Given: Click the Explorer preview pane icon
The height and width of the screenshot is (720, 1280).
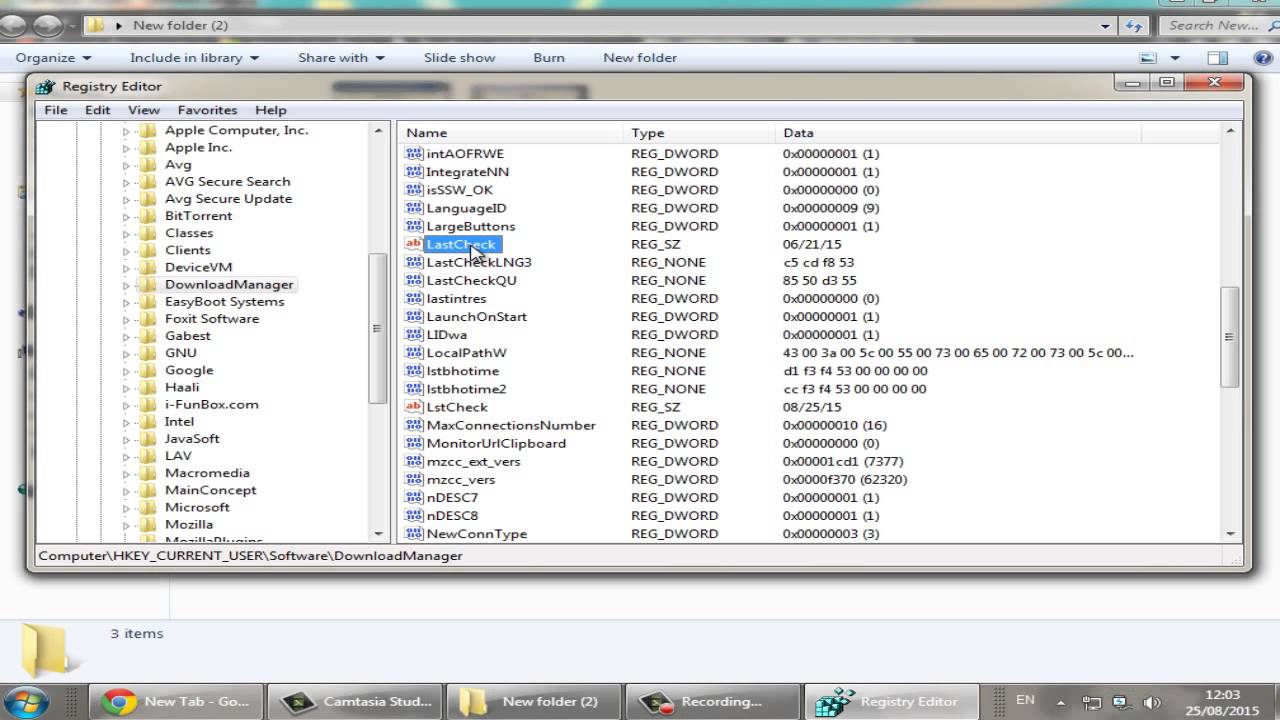Looking at the screenshot, I should (1217, 58).
